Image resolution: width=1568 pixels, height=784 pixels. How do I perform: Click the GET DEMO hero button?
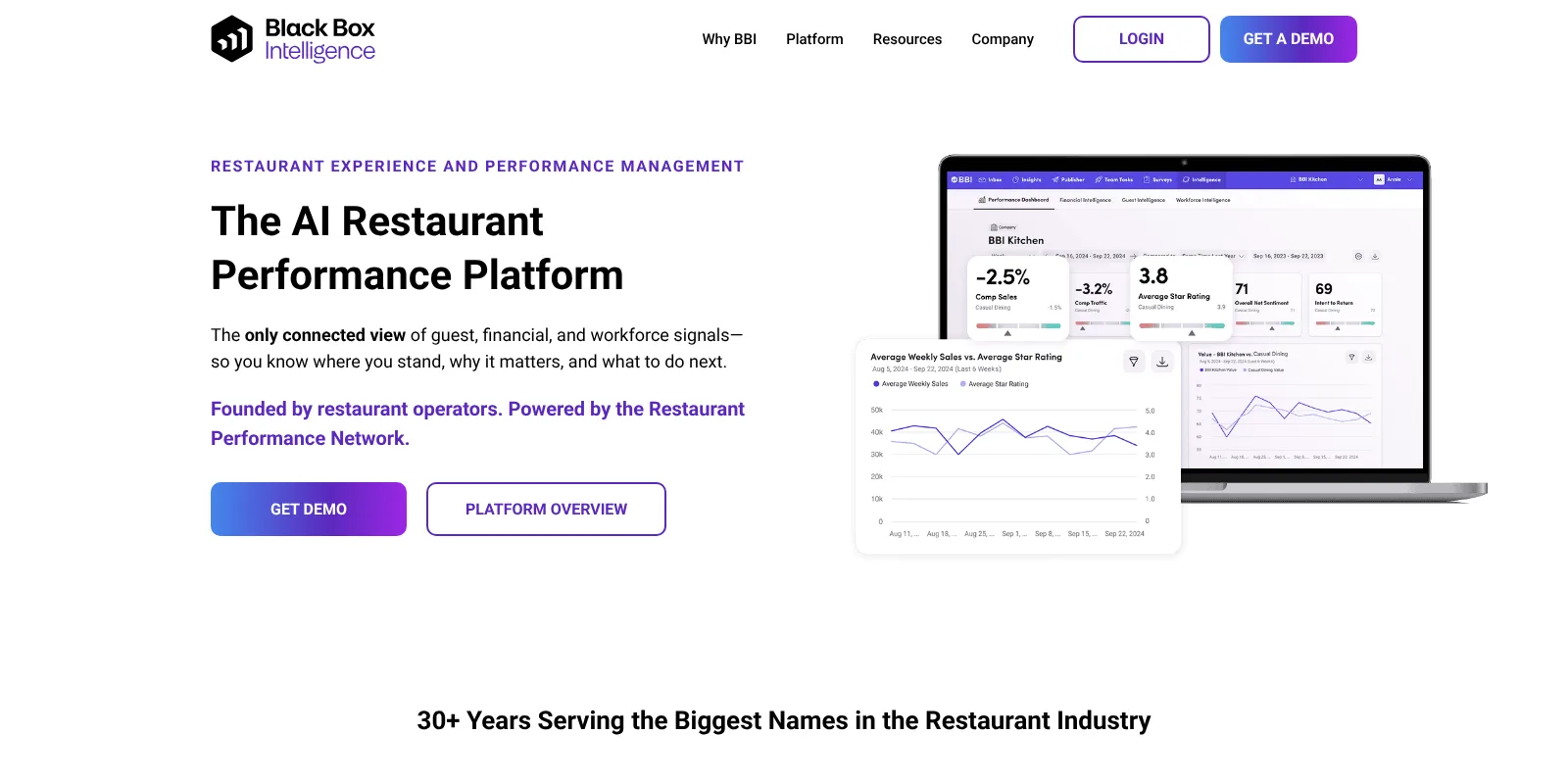click(309, 509)
